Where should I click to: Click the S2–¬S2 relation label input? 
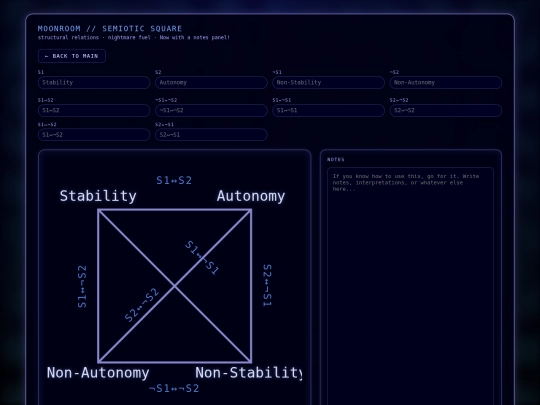(x=446, y=111)
